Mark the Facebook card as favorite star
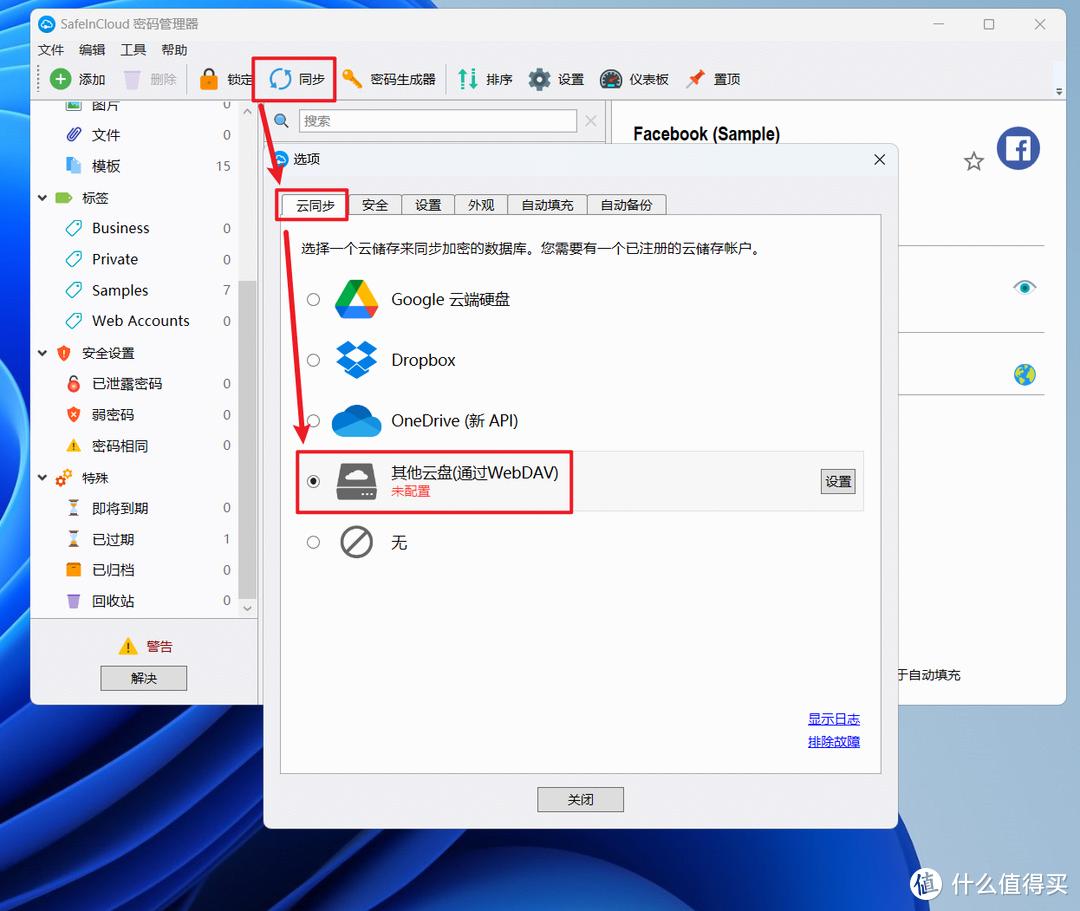 click(x=973, y=161)
